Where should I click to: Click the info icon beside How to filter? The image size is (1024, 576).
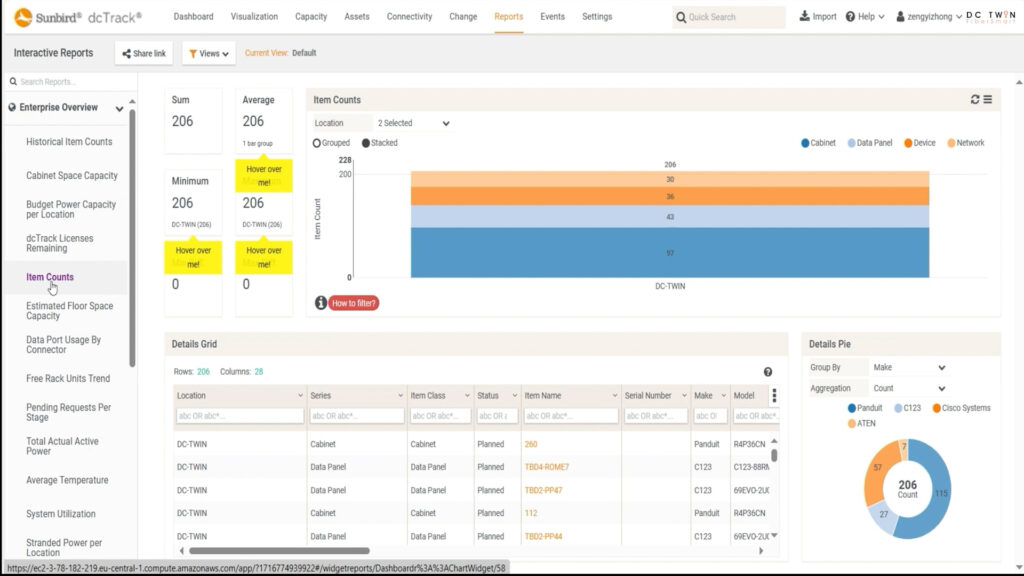pyautogui.click(x=321, y=303)
